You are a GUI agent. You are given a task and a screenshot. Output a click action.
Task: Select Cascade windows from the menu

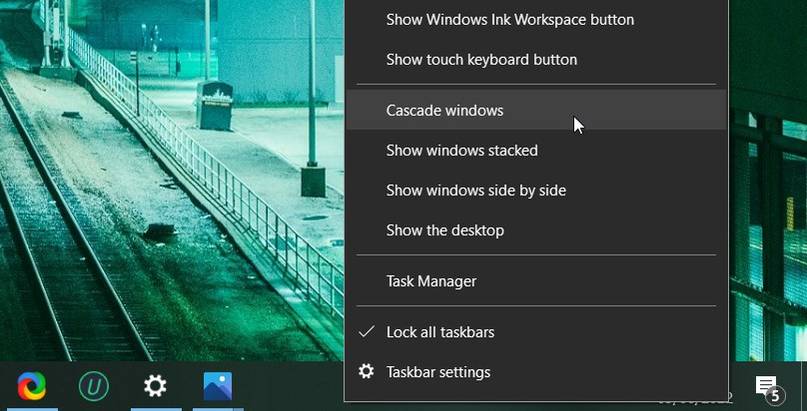[x=445, y=110]
